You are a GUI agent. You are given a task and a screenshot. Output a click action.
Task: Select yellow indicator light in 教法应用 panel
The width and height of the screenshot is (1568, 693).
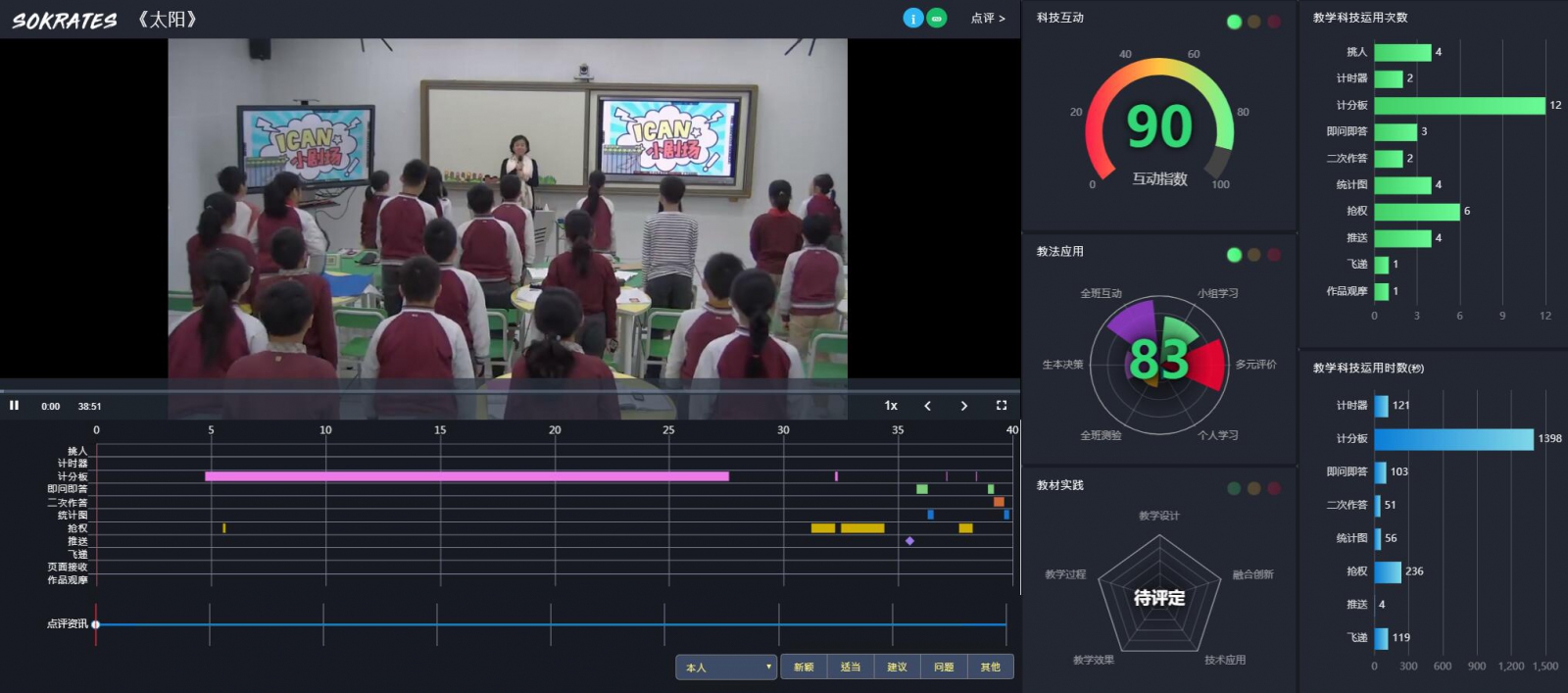1253,255
